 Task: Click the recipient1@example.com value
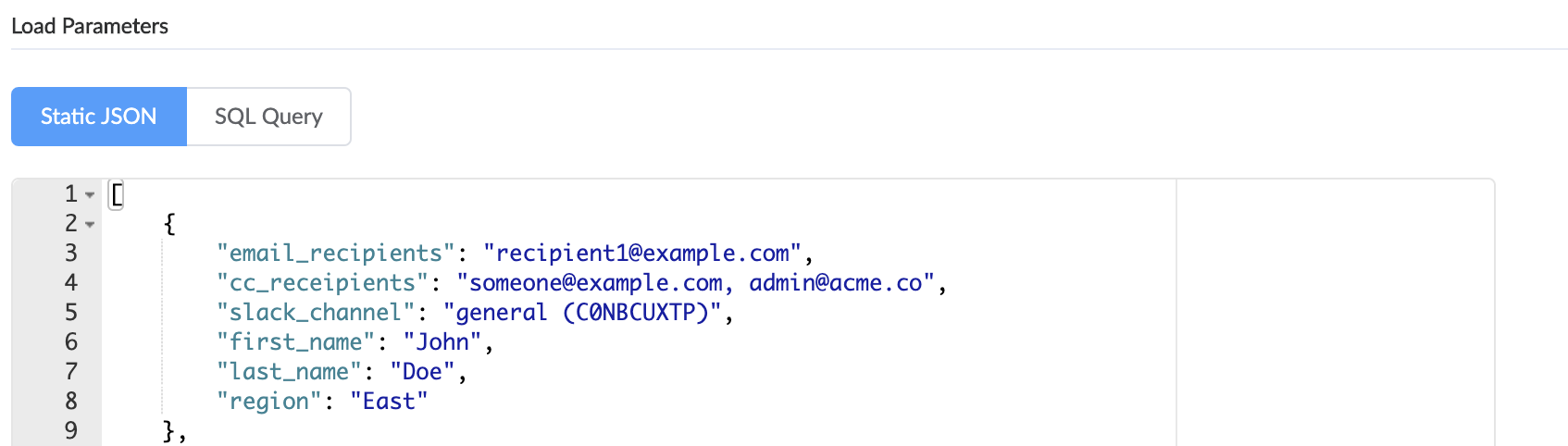tap(642, 253)
